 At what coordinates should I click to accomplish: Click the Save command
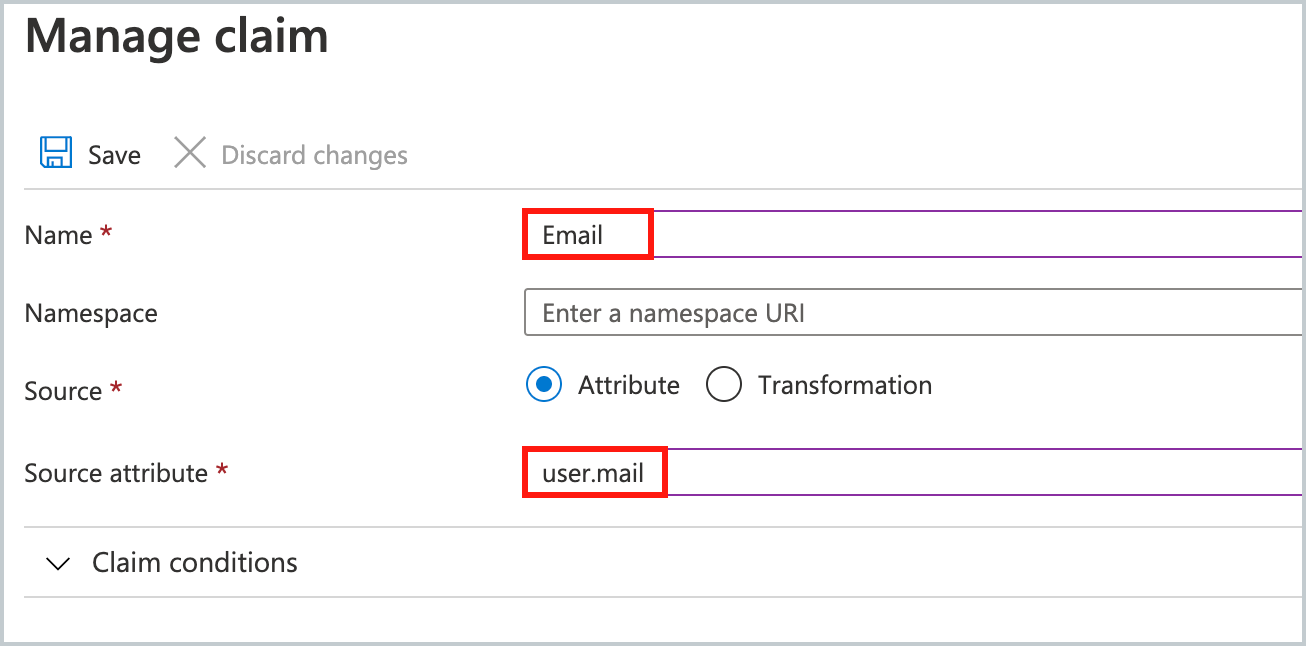click(114, 153)
